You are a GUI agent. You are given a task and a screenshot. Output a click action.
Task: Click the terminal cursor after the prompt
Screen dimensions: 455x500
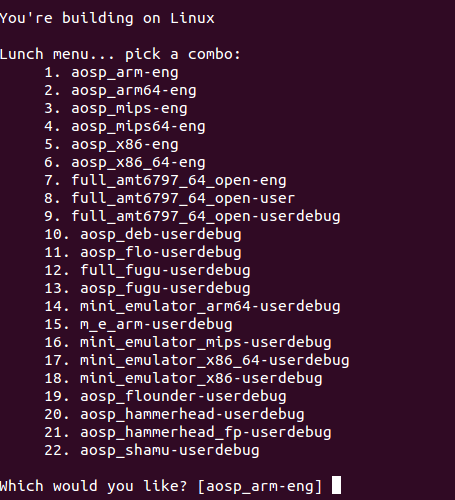pyautogui.click(x=337, y=485)
